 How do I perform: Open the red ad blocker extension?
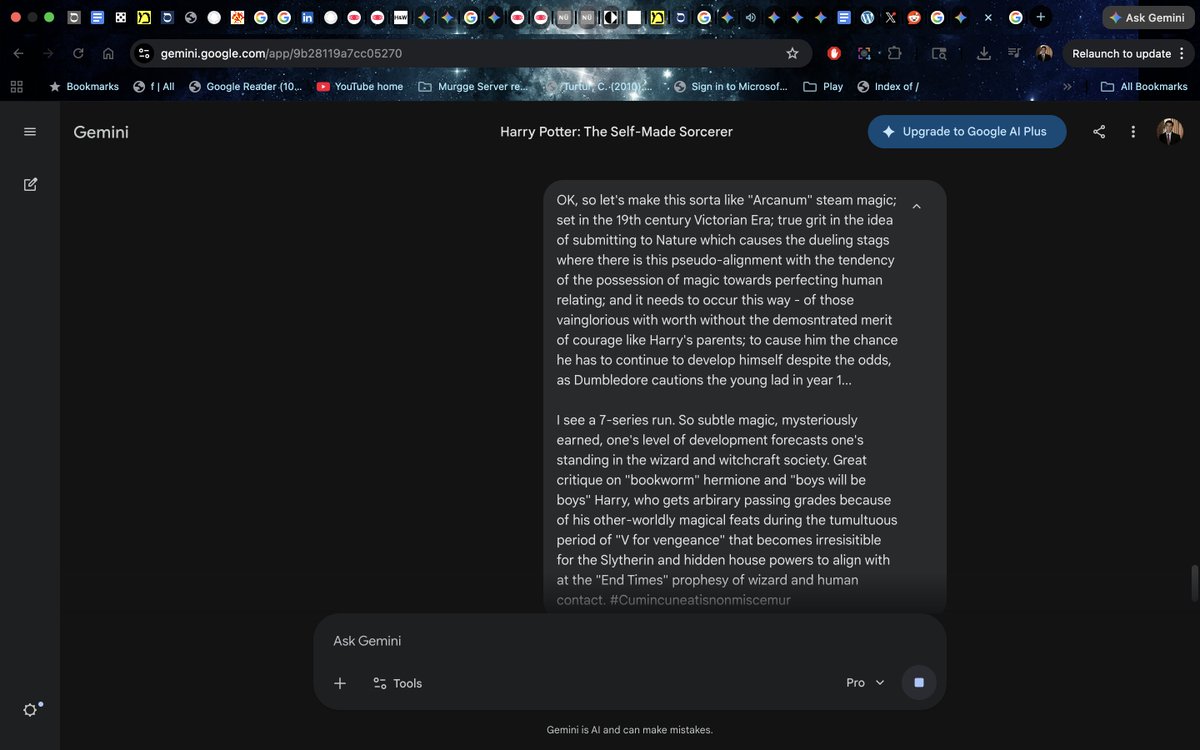[834, 53]
